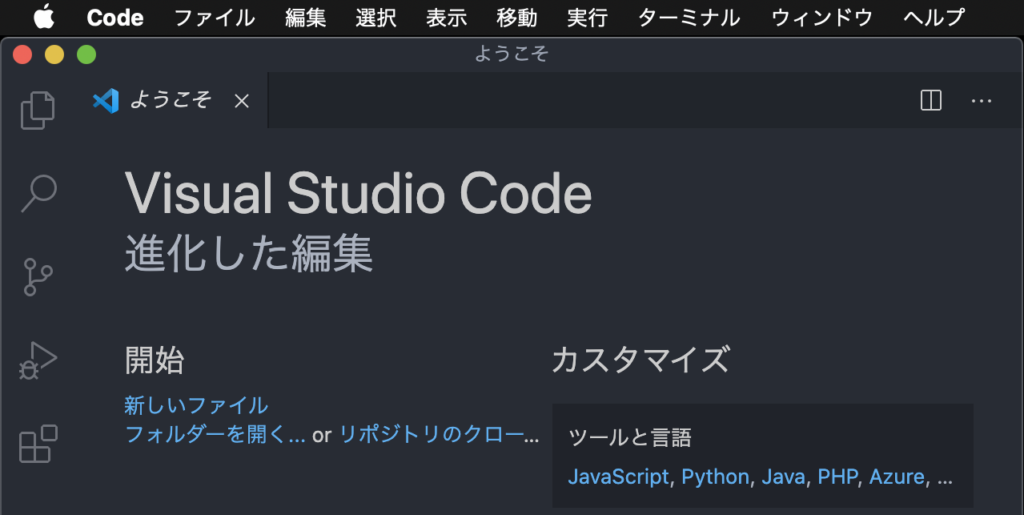The width and height of the screenshot is (1024, 515).
Task: Click the ツールと言語 customize card
Action: click(763, 456)
